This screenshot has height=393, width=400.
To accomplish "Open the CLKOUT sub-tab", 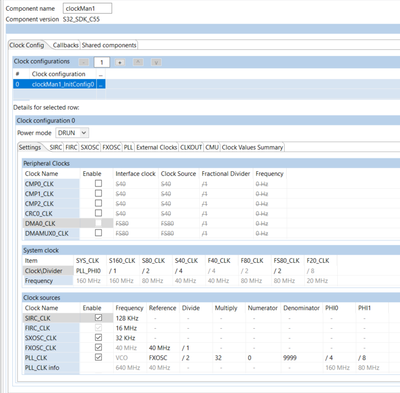I will (x=191, y=147).
